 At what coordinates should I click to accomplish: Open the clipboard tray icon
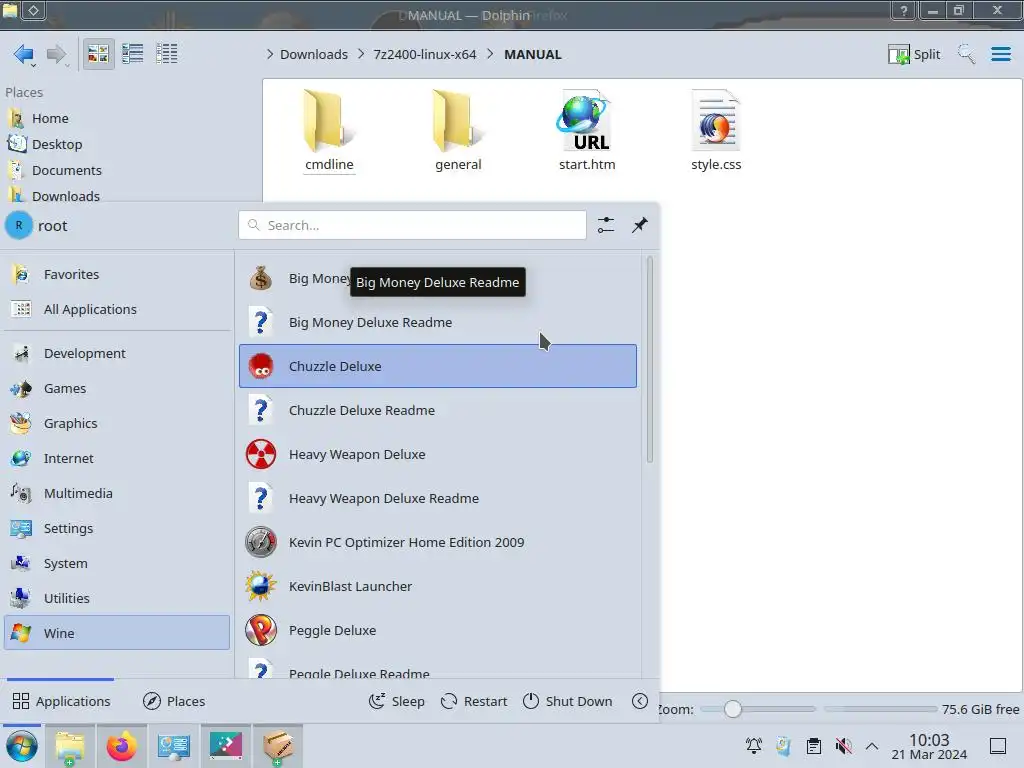pyautogui.click(x=813, y=745)
